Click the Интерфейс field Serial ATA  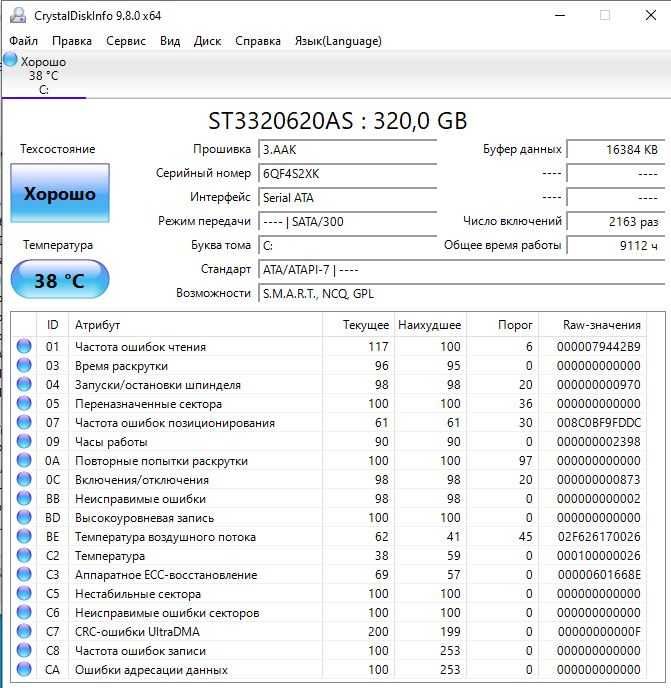click(348, 197)
